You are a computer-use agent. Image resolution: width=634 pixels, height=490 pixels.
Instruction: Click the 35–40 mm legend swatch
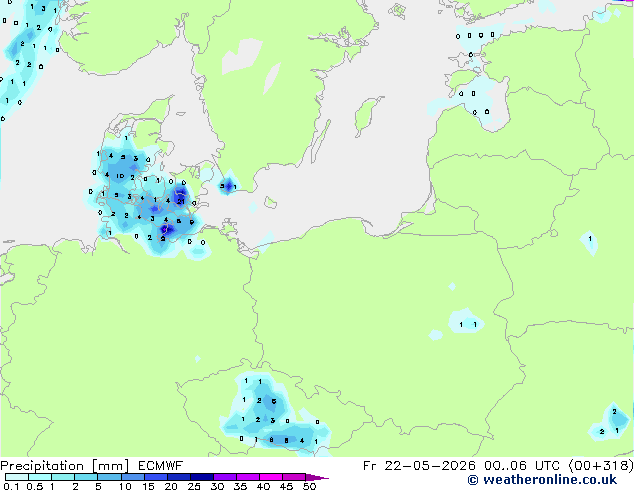[x=248, y=477]
